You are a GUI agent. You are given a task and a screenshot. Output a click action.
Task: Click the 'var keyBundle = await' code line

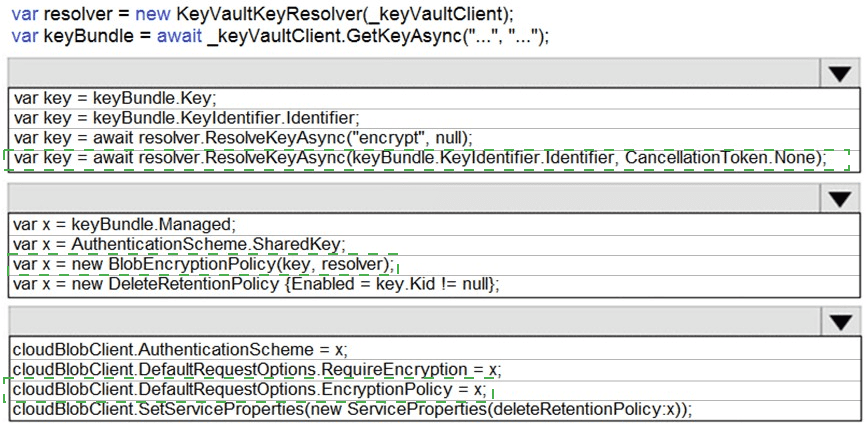click(280, 36)
